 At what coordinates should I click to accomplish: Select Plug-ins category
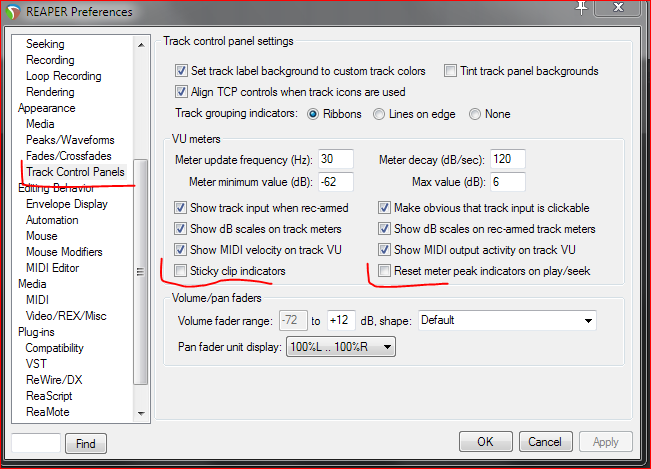[x=36, y=332]
